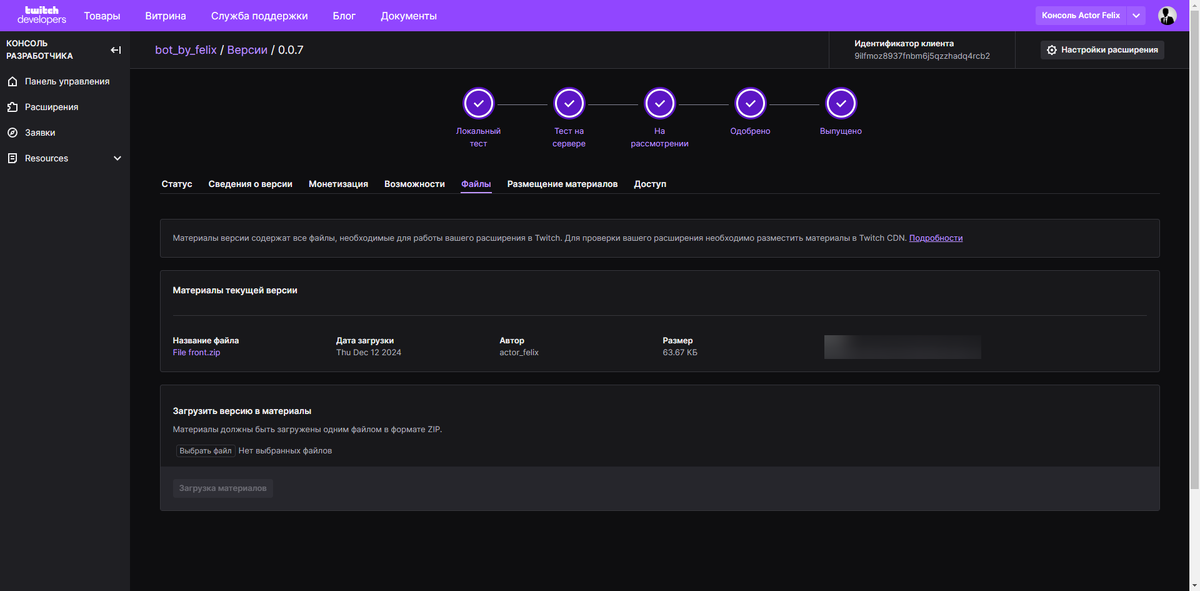Click the Загрузить версию в материалы heading

pyautogui.click(x=242, y=411)
